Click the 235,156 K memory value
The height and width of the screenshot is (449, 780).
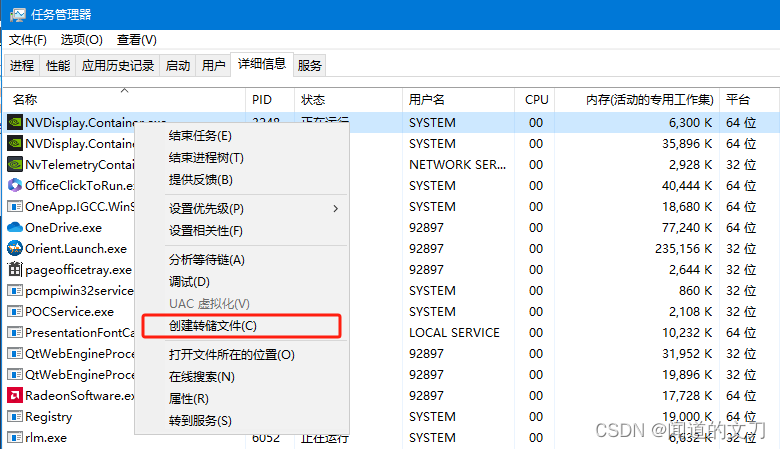[683, 248]
